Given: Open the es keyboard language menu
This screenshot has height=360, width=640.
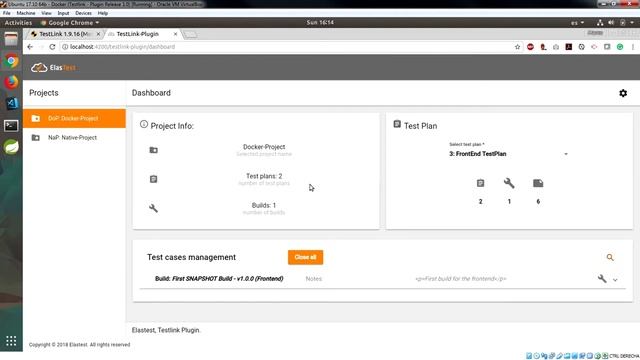Looking at the screenshot, I should (577, 23).
